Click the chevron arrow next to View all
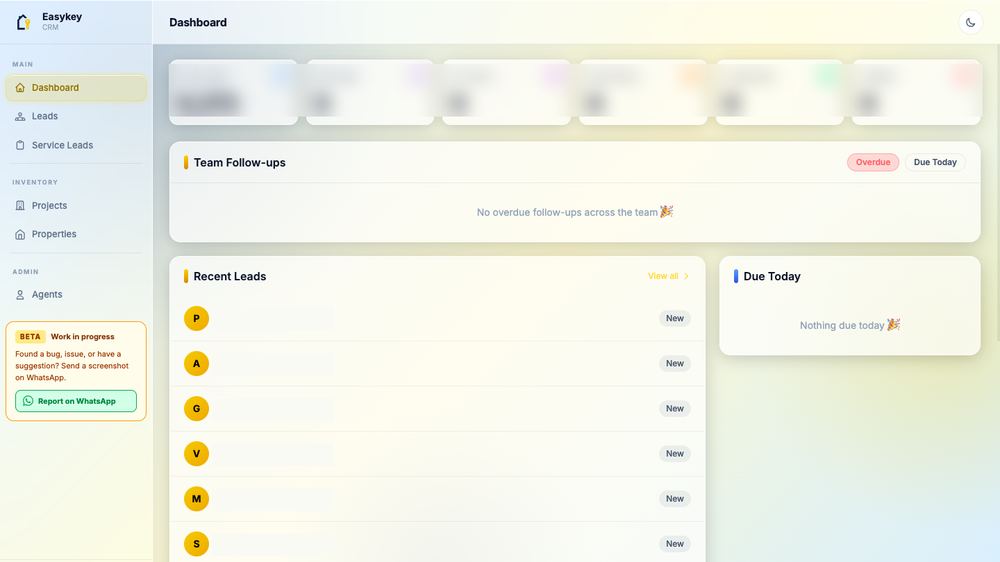This screenshot has height=562, width=1000. [686, 276]
